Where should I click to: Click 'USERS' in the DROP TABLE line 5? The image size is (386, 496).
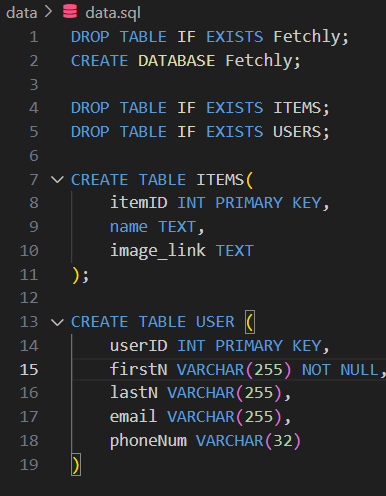coord(297,132)
